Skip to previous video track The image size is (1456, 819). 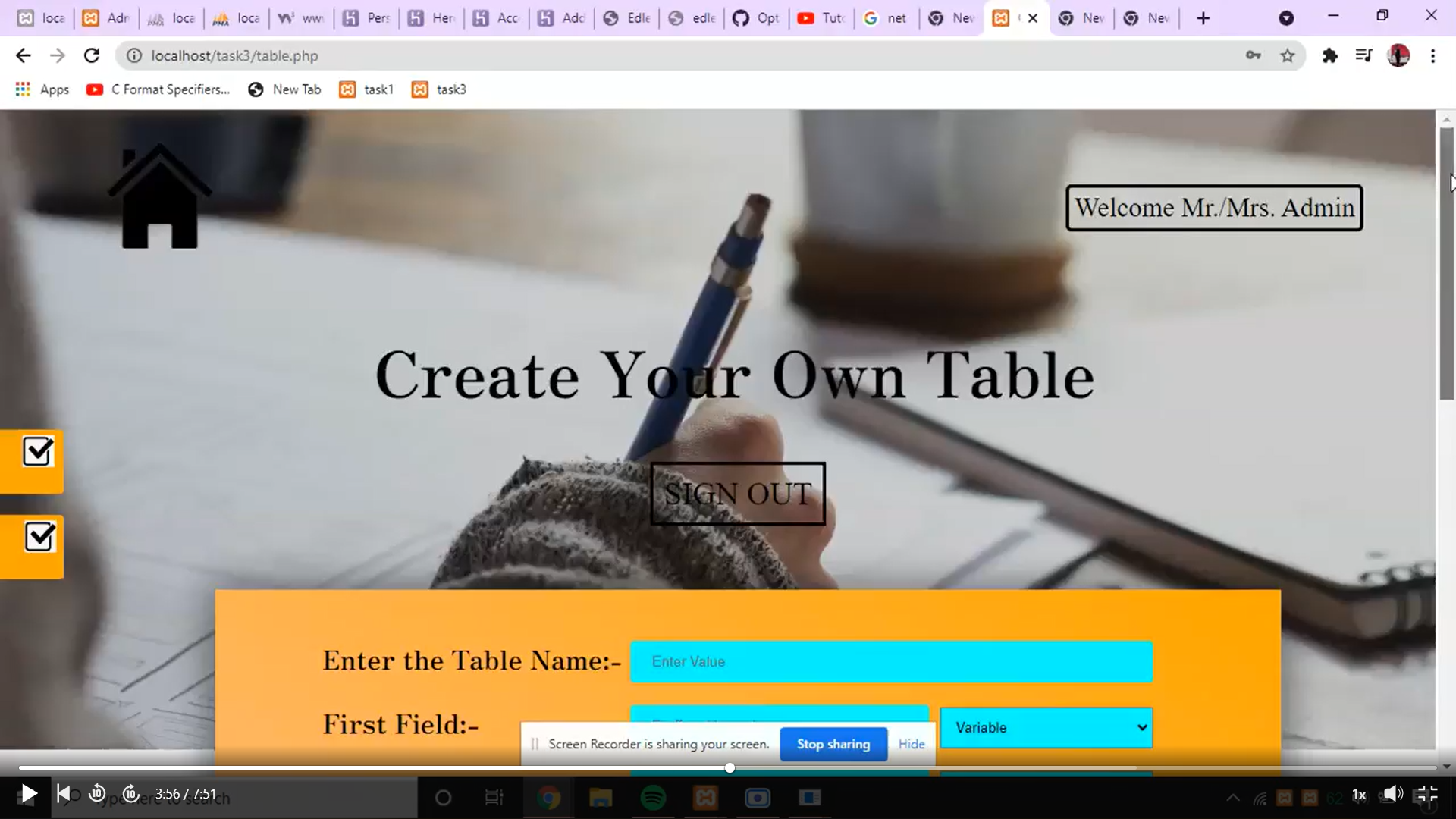(64, 794)
